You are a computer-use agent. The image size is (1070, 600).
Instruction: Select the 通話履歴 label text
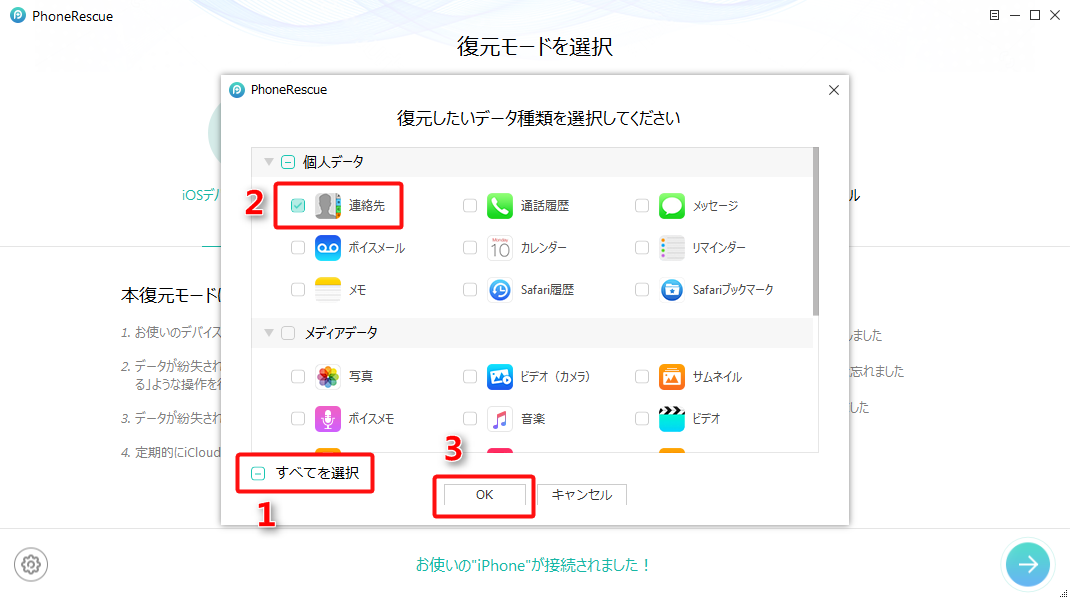click(545, 205)
